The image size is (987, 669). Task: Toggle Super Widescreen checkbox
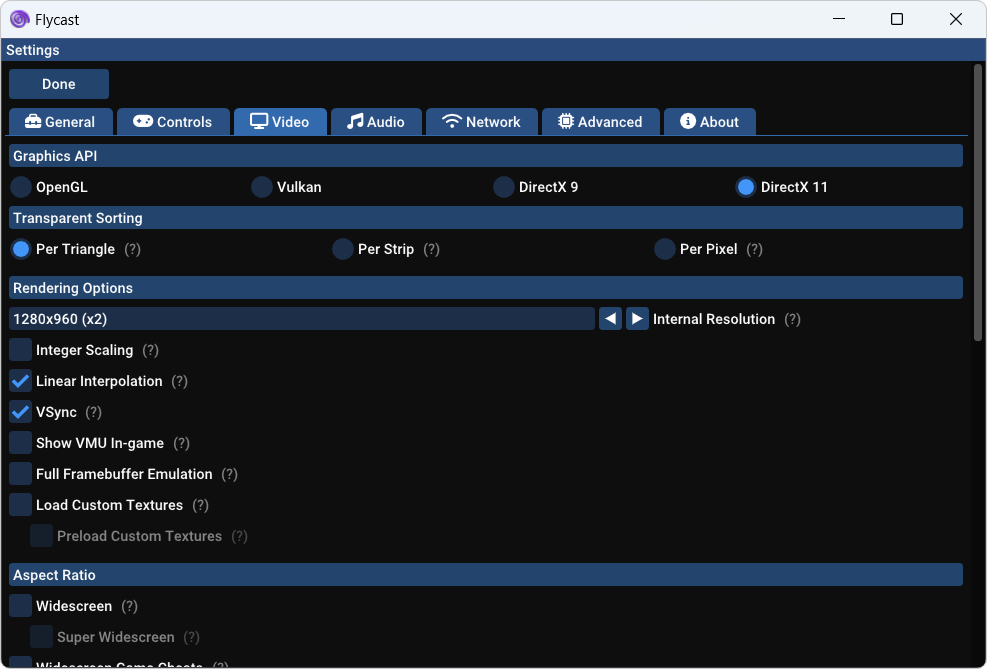(42, 637)
